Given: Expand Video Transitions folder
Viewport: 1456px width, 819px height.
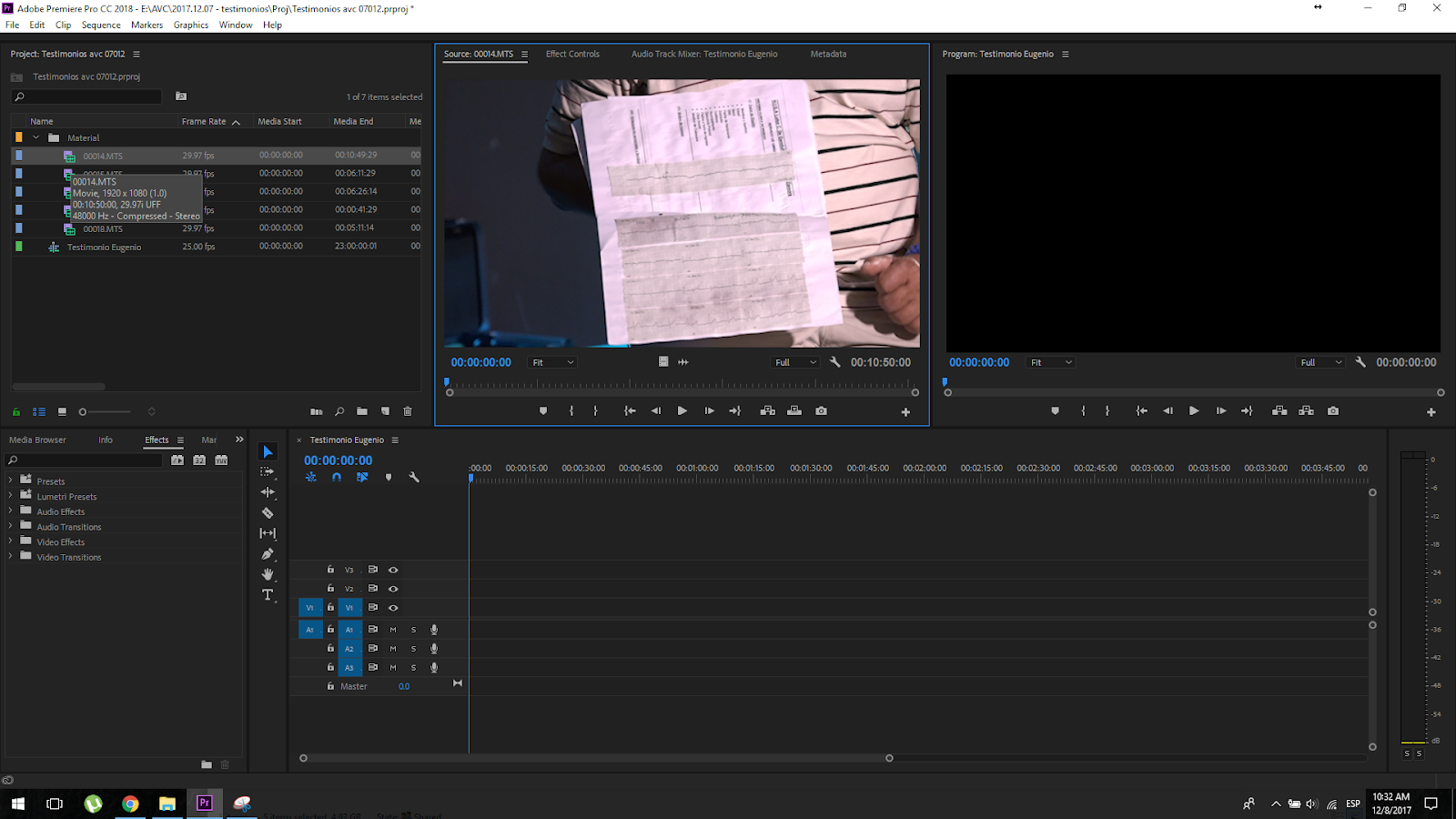Looking at the screenshot, I should [x=11, y=557].
